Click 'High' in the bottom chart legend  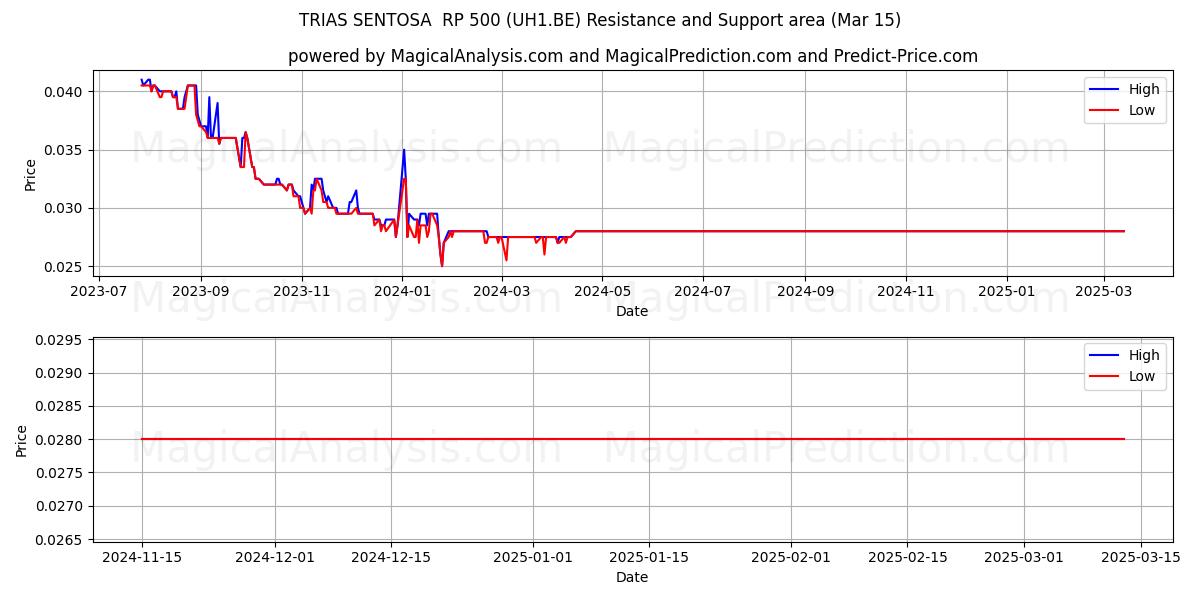(x=1144, y=355)
